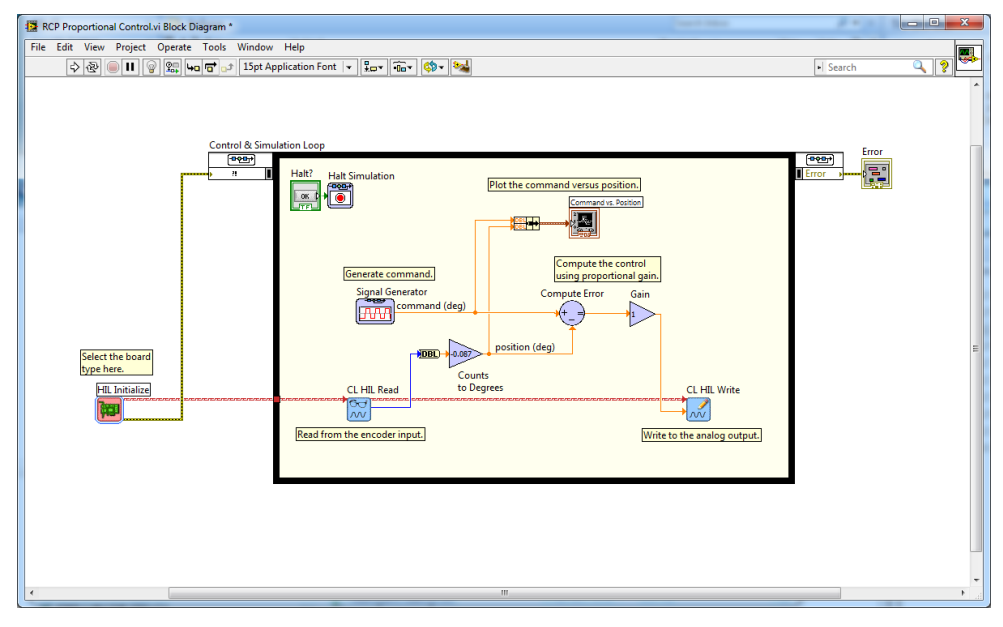The height and width of the screenshot is (627, 1003).
Task: Toggle Highlight Execution light bulb
Action: (x=151, y=67)
